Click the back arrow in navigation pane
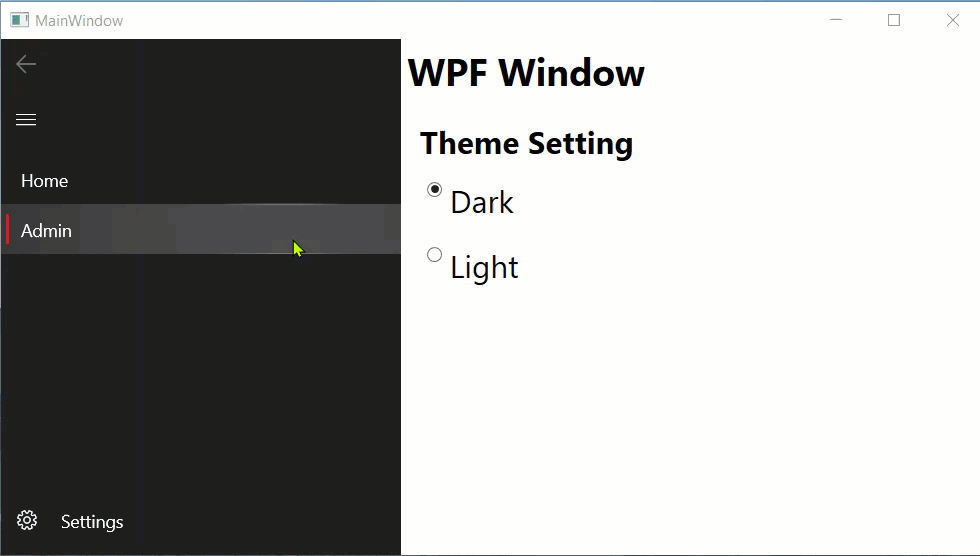 pos(26,64)
